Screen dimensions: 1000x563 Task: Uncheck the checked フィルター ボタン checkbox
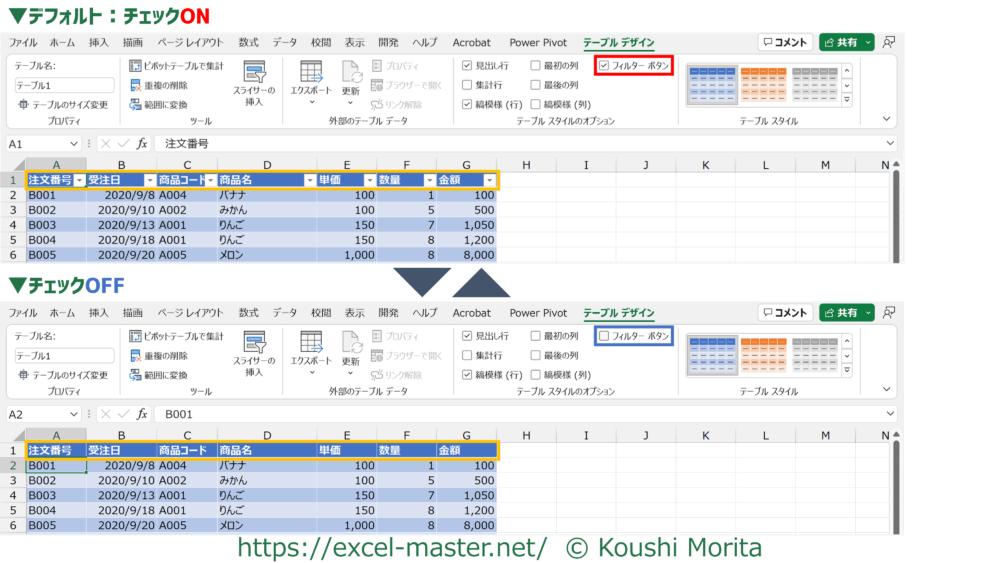pyautogui.click(x=604, y=66)
